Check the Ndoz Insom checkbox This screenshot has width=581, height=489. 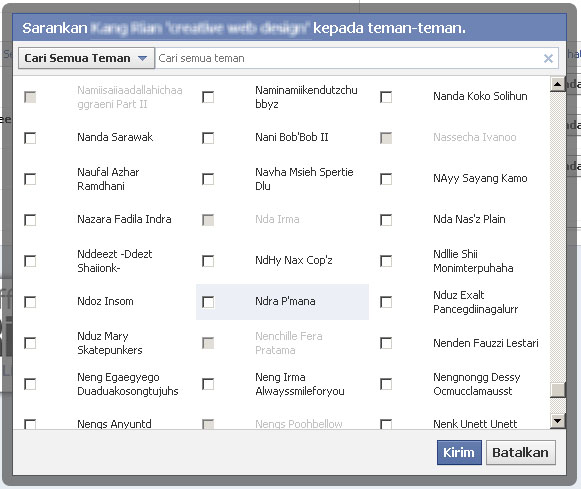[x=30, y=302]
